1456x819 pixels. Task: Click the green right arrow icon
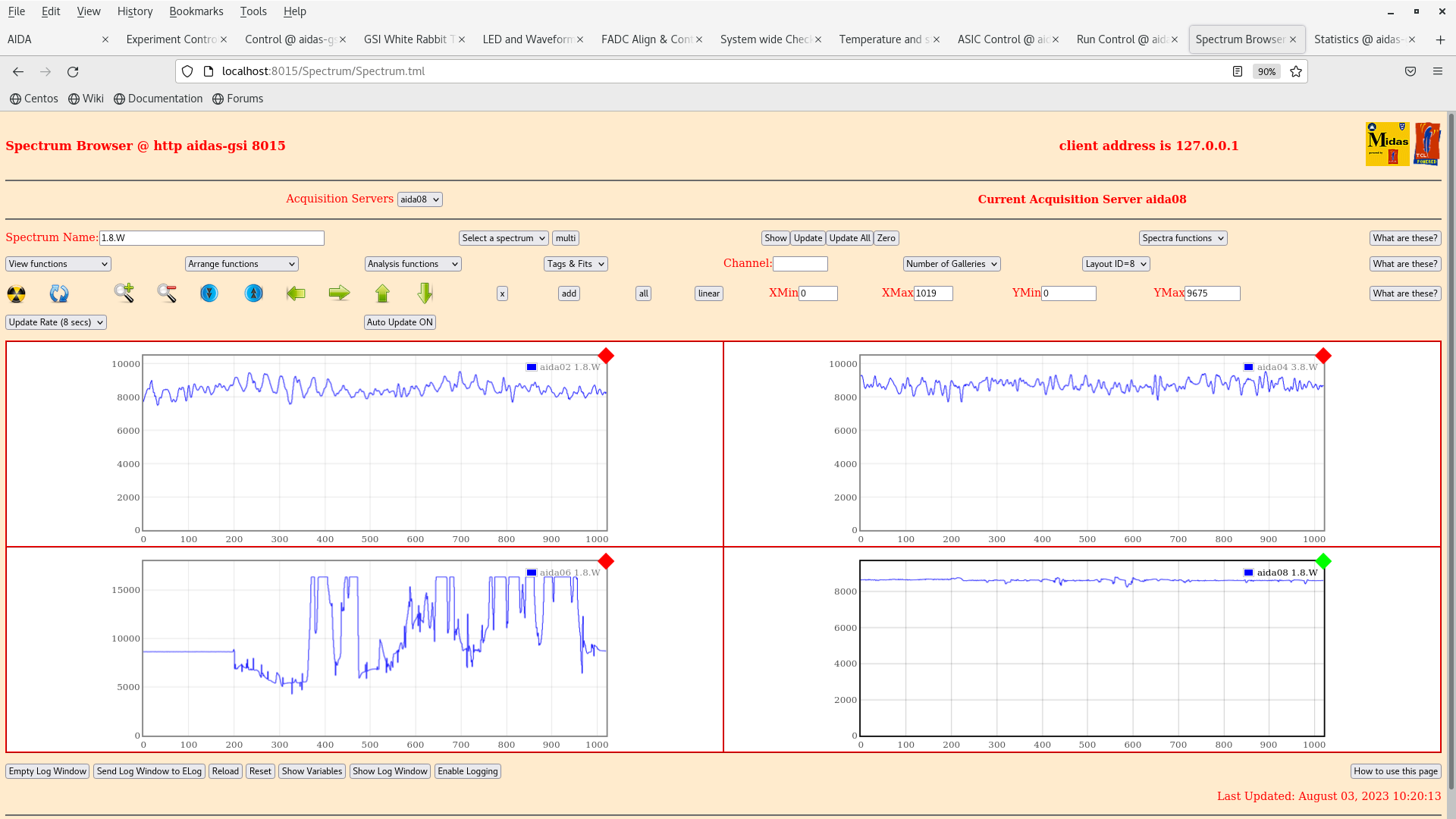pos(339,293)
